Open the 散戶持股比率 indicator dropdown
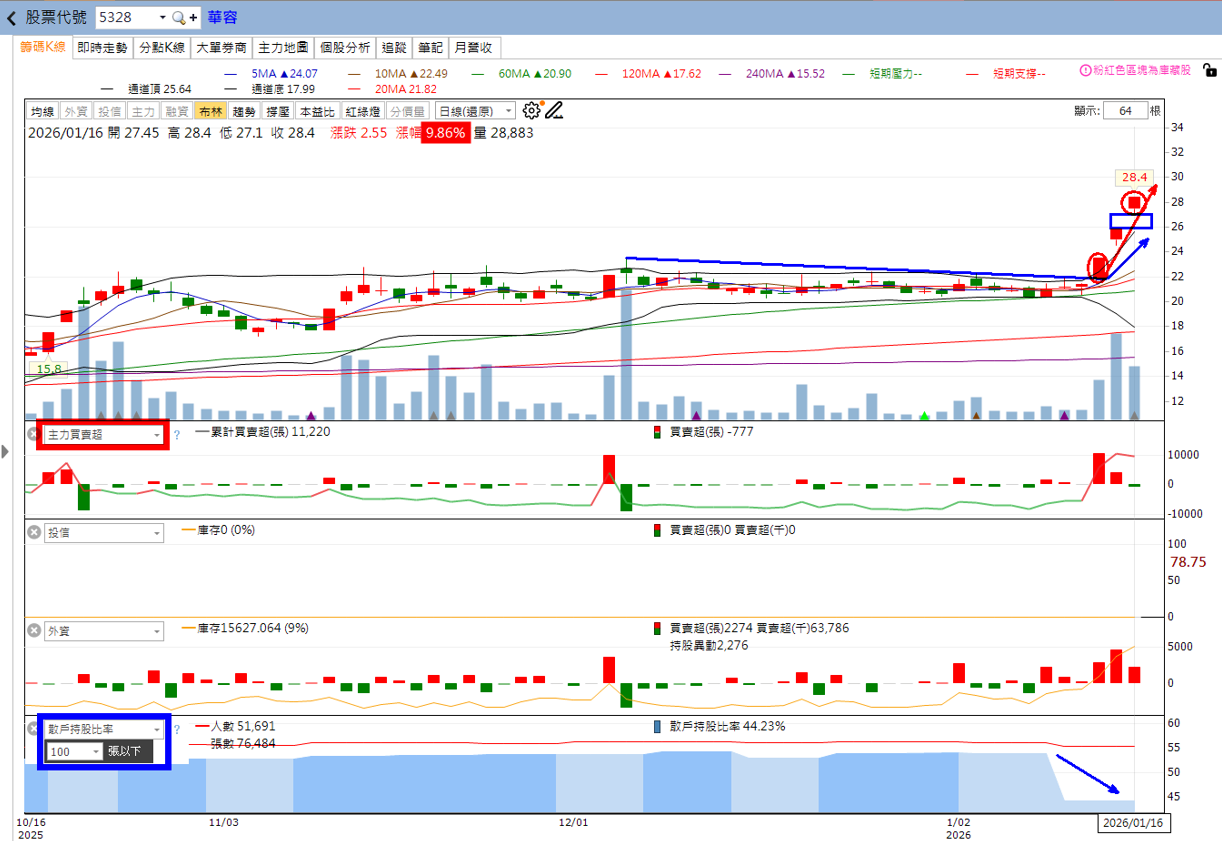This screenshot has width=1222, height=841. coord(103,729)
